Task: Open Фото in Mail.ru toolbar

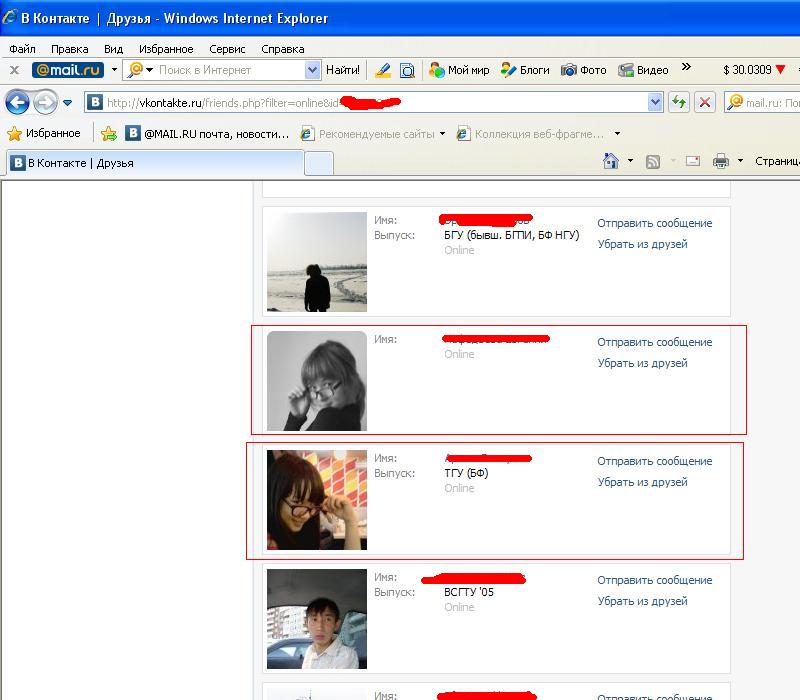Action: click(x=584, y=70)
